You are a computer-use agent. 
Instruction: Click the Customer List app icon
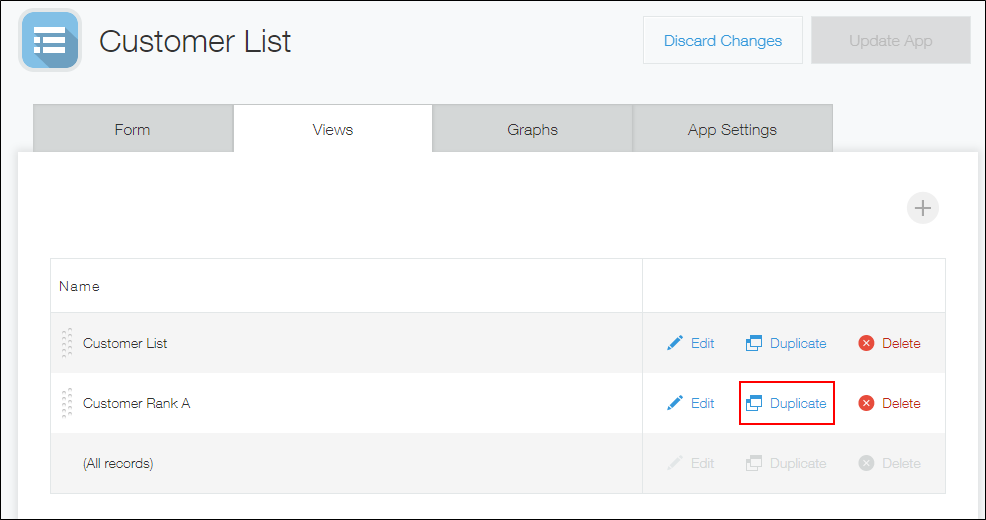coord(49,41)
